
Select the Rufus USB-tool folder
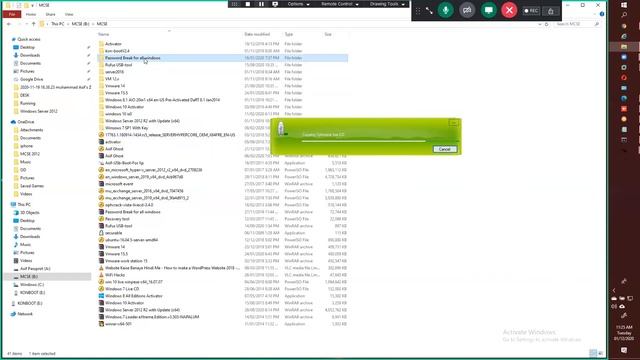[118, 65]
